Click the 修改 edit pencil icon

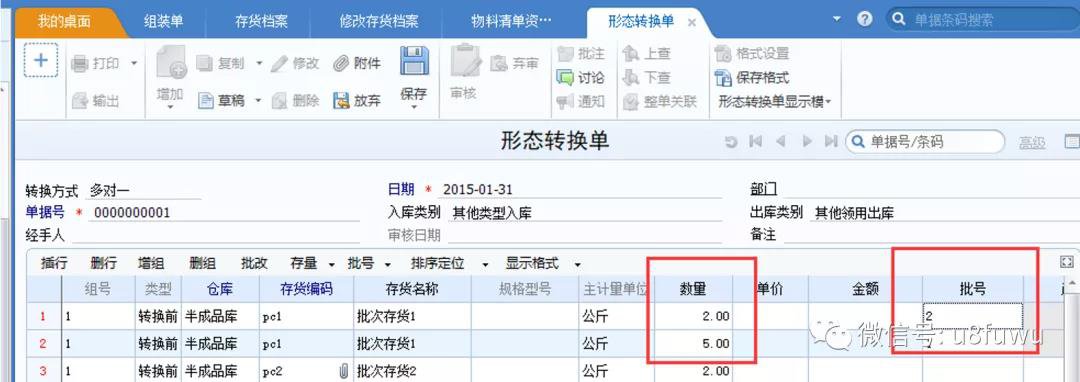pos(280,63)
